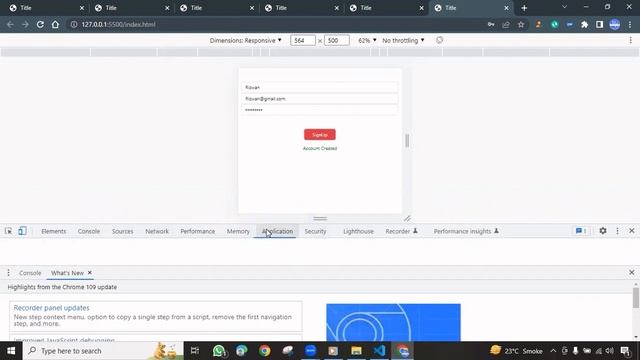Open DevTools customize three-dot menu
Viewport: 640px width, 360px height.
click(x=617, y=231)
